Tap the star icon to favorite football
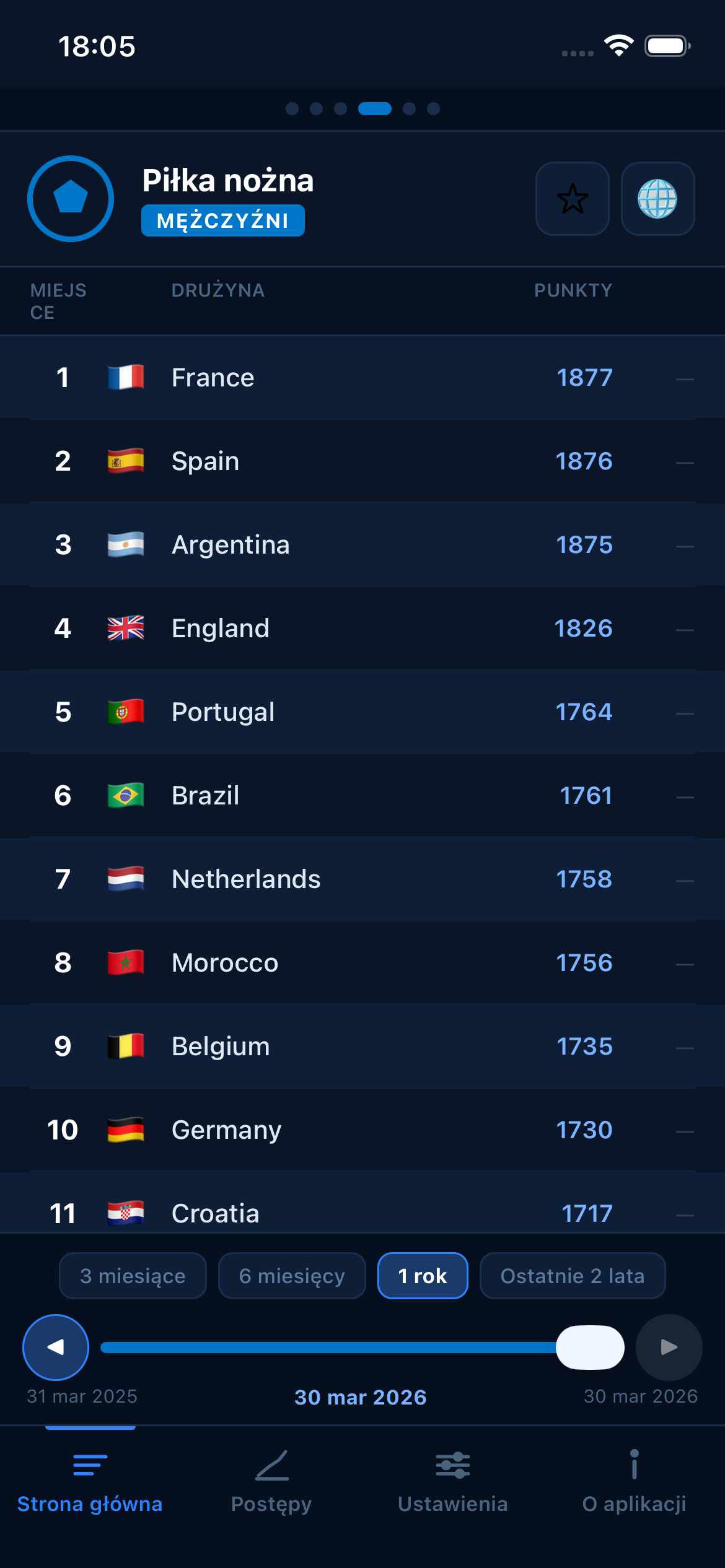The height and width of the screenshot is (1568, 725). click(x=572, y=199)
